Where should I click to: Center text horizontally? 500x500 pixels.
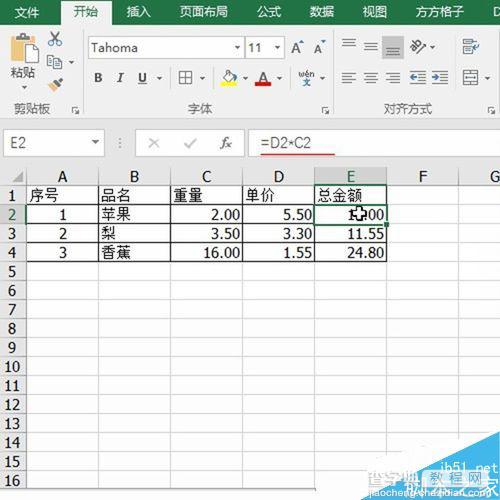tap(371, 78)
